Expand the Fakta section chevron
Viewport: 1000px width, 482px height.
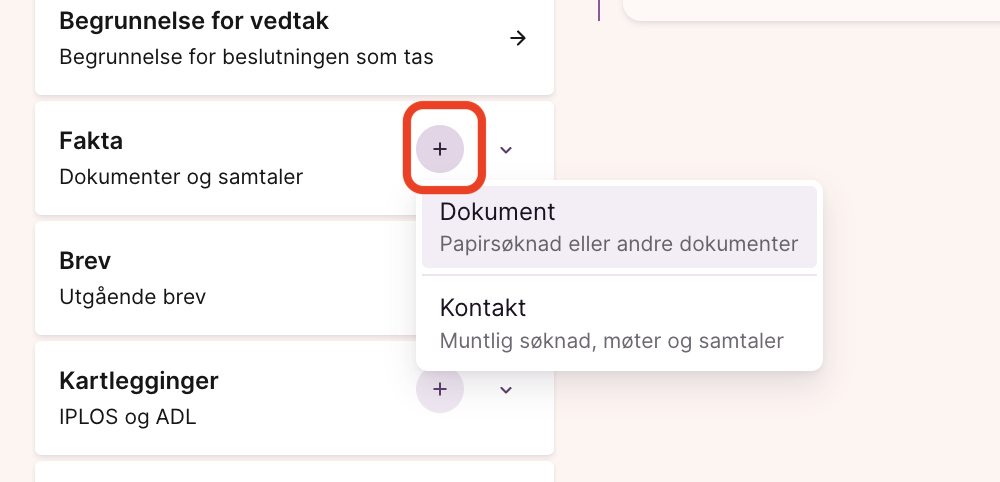[506, 150]
